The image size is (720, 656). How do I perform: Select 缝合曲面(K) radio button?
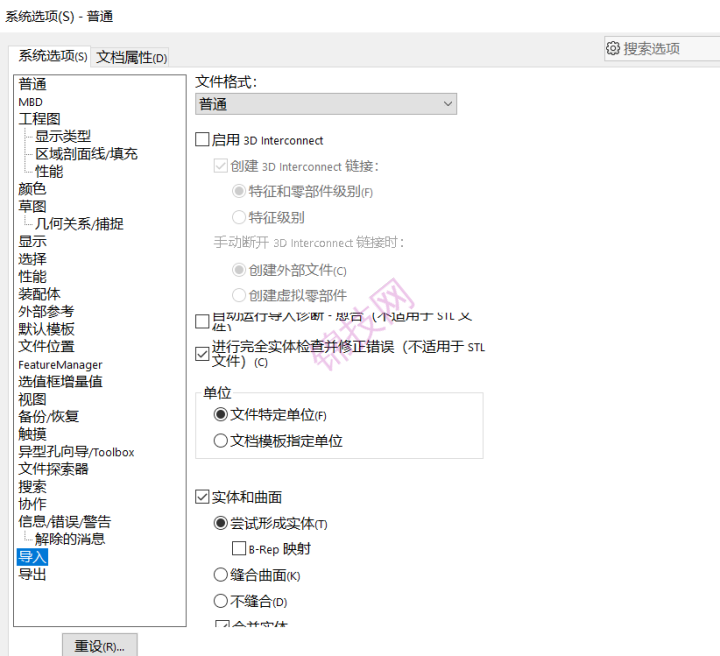220,575
